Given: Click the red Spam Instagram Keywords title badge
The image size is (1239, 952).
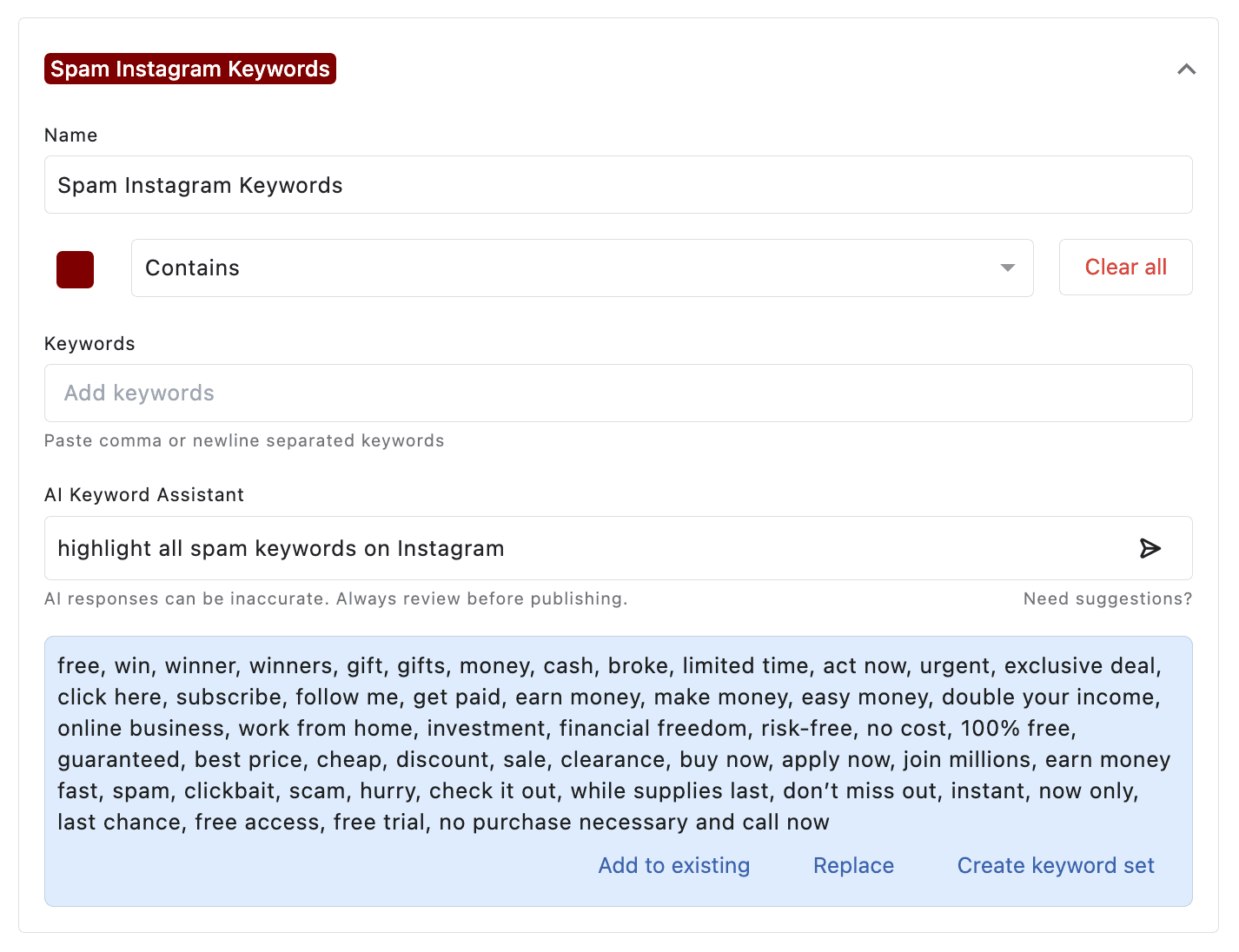Looking at the screenshot, I should click(190, 69).
